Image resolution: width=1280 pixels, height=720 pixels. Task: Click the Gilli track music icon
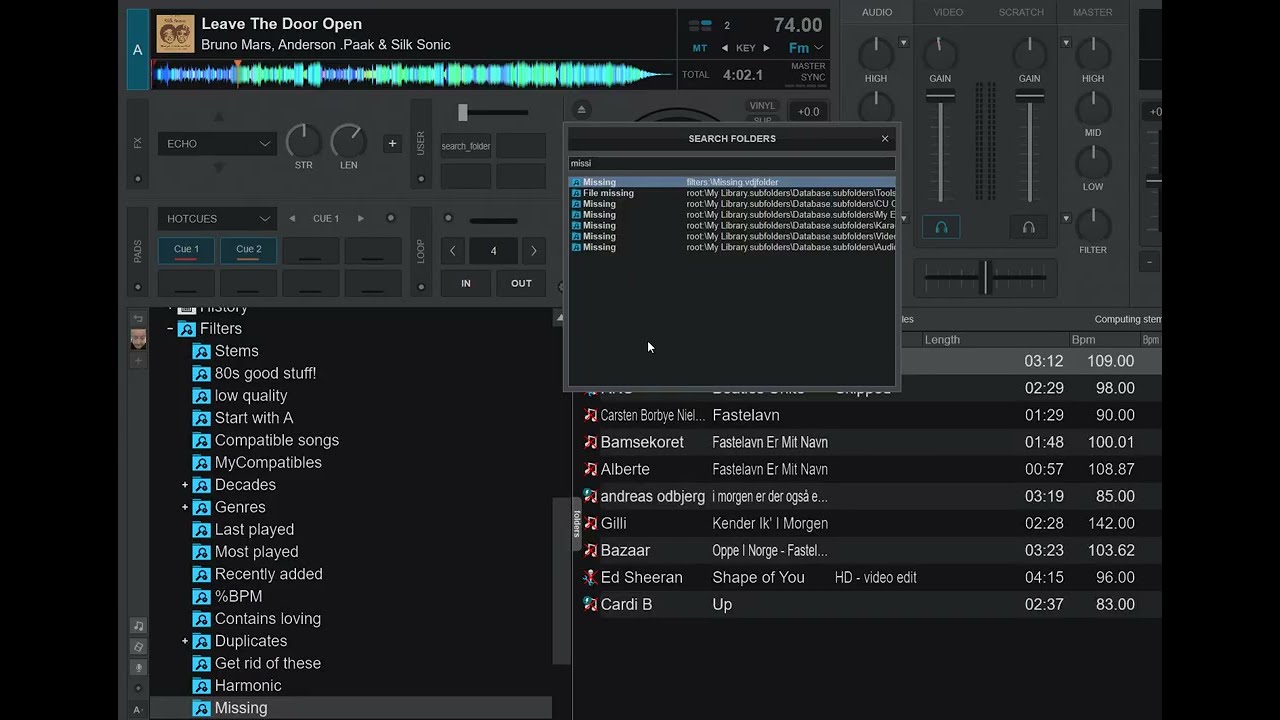[590, 523]
